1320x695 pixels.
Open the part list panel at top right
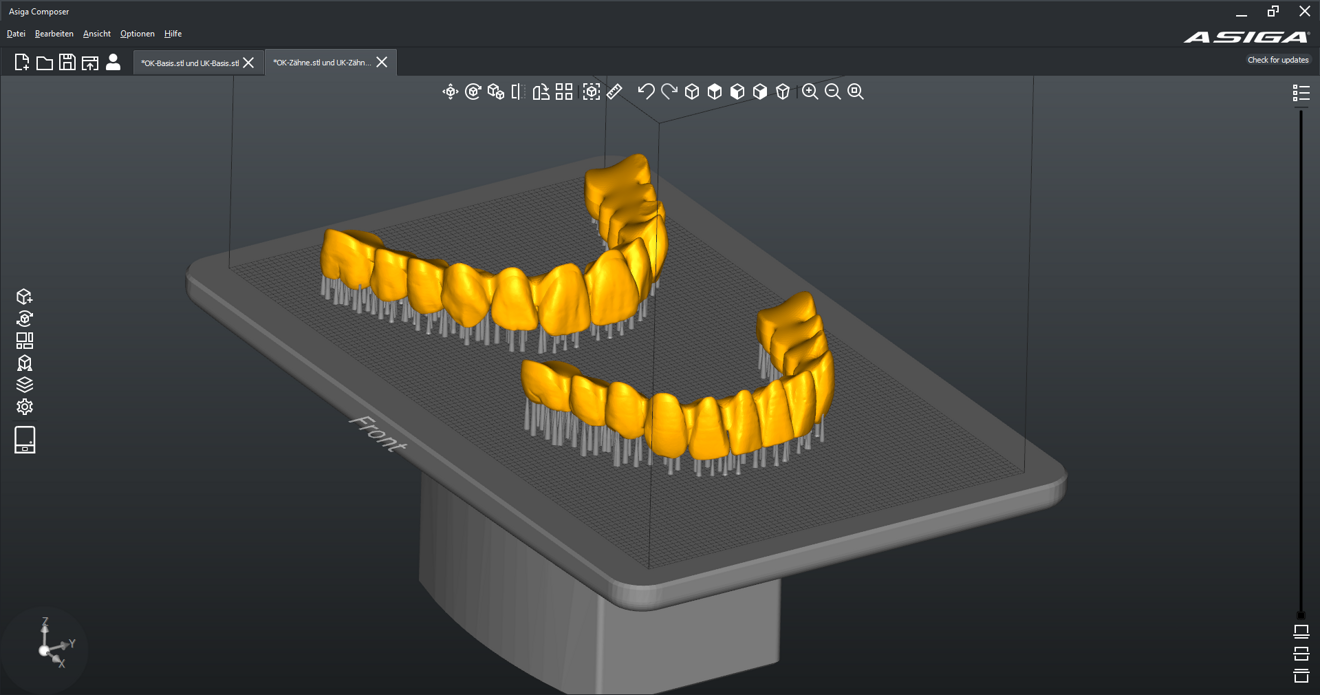pos(1301,92)
